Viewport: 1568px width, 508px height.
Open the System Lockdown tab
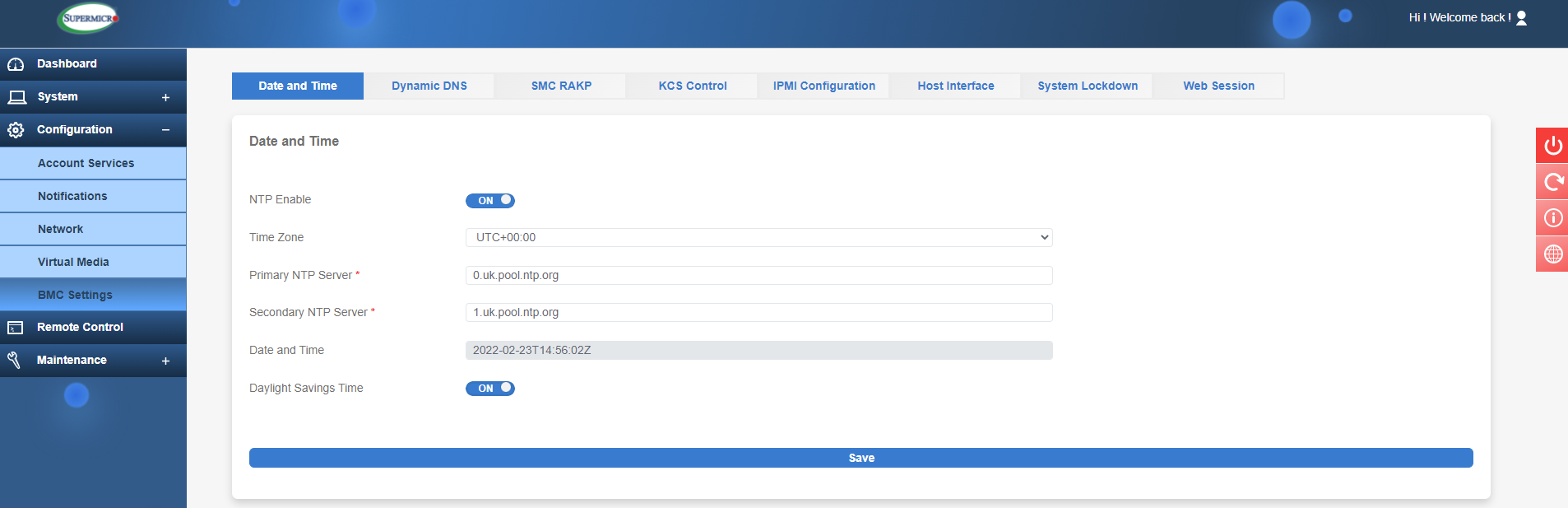[1087, 86]
